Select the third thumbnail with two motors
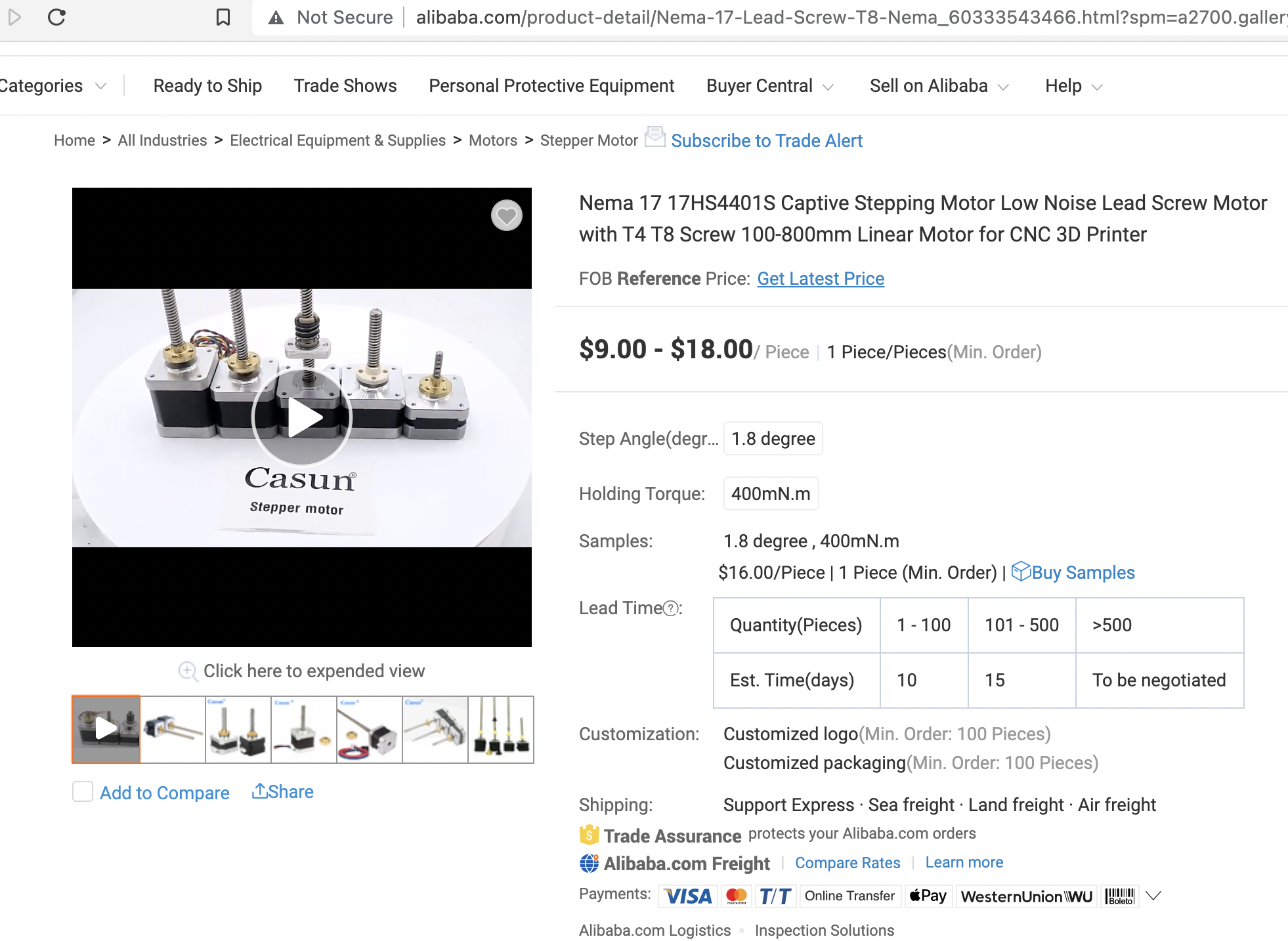This screenshot has height=941, width=1288. click(238, 729)
